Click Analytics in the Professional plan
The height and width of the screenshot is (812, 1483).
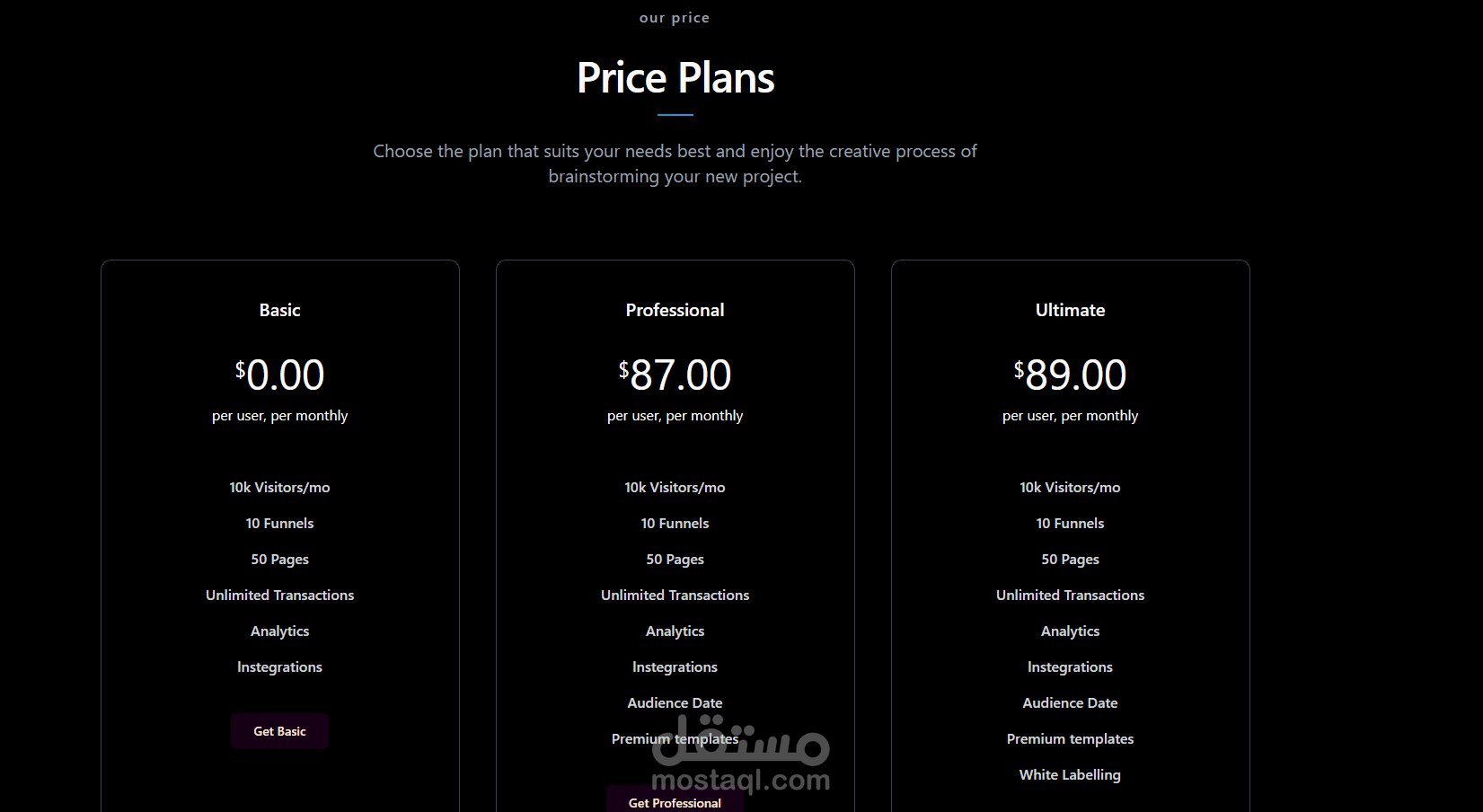pos(675,631)
